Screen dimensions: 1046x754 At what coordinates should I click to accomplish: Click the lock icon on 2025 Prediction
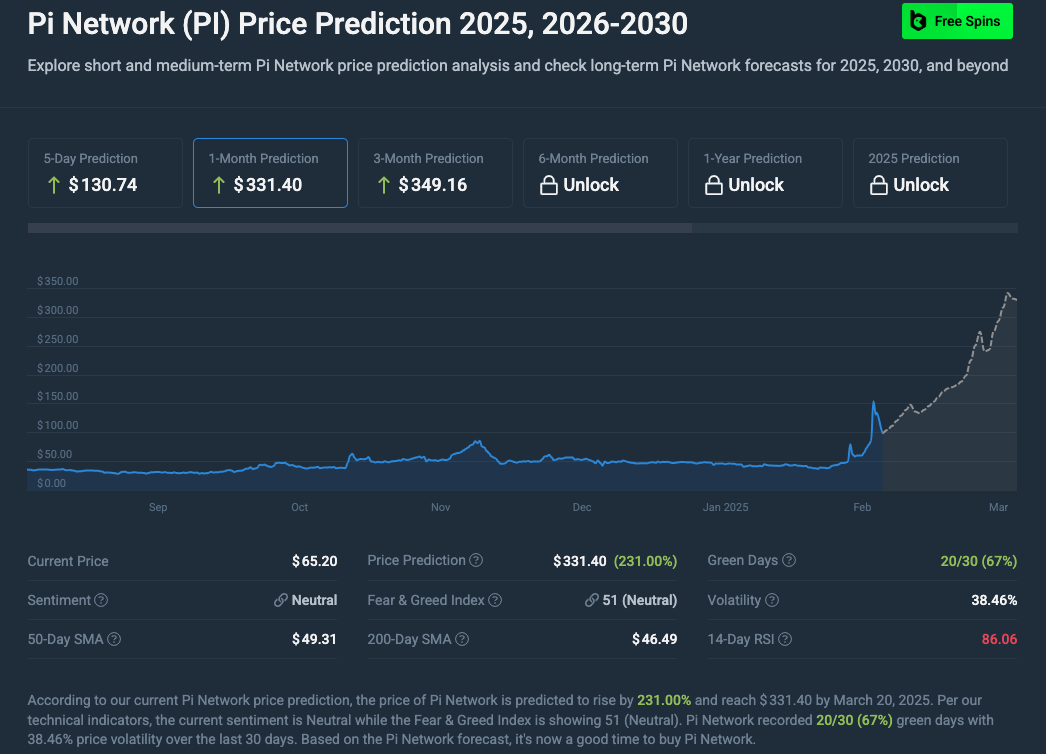[x=878, y=185]
